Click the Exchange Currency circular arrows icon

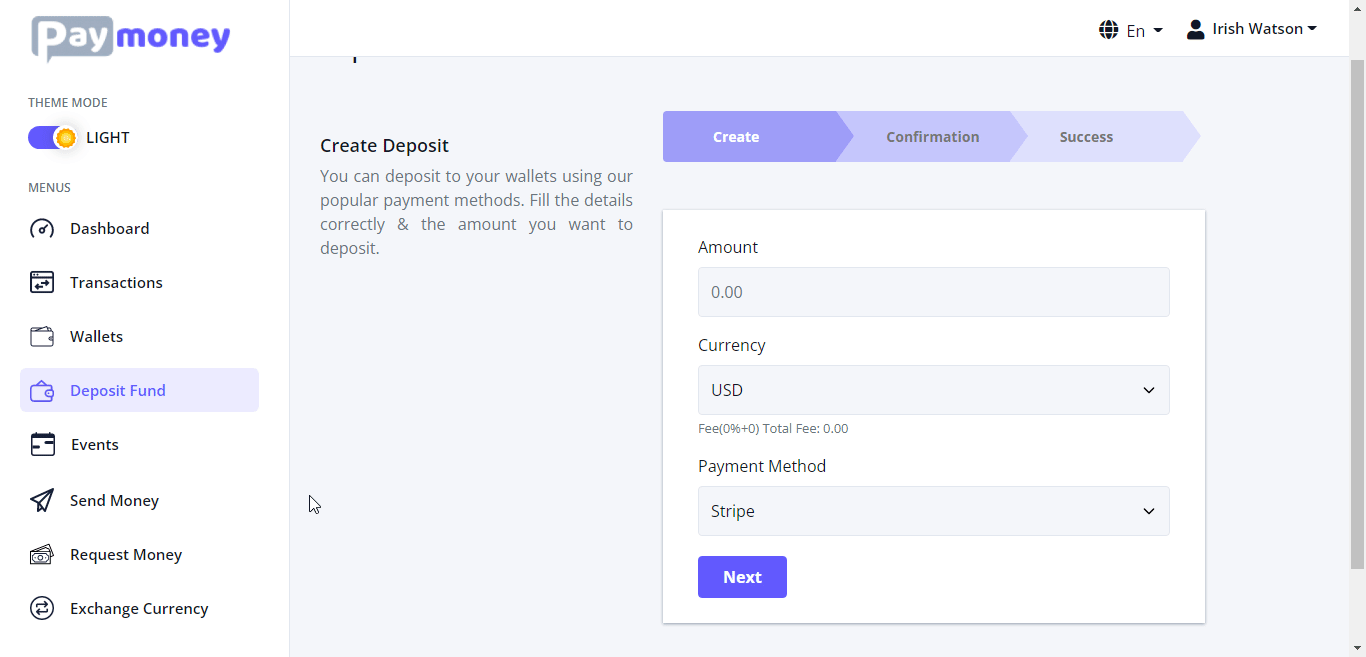point(42,609)
